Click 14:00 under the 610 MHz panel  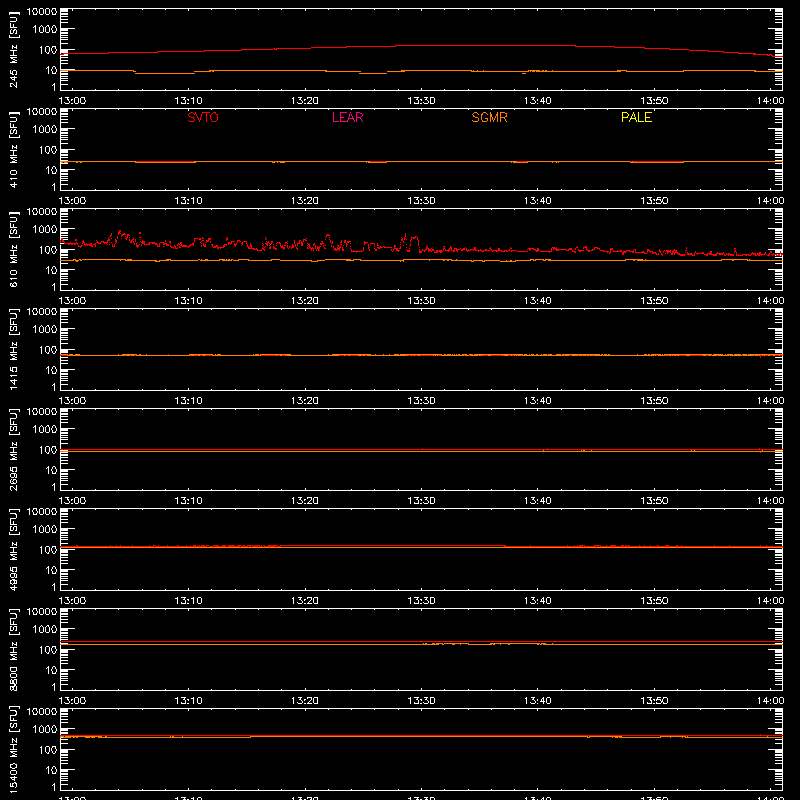(x=770, y=301)
